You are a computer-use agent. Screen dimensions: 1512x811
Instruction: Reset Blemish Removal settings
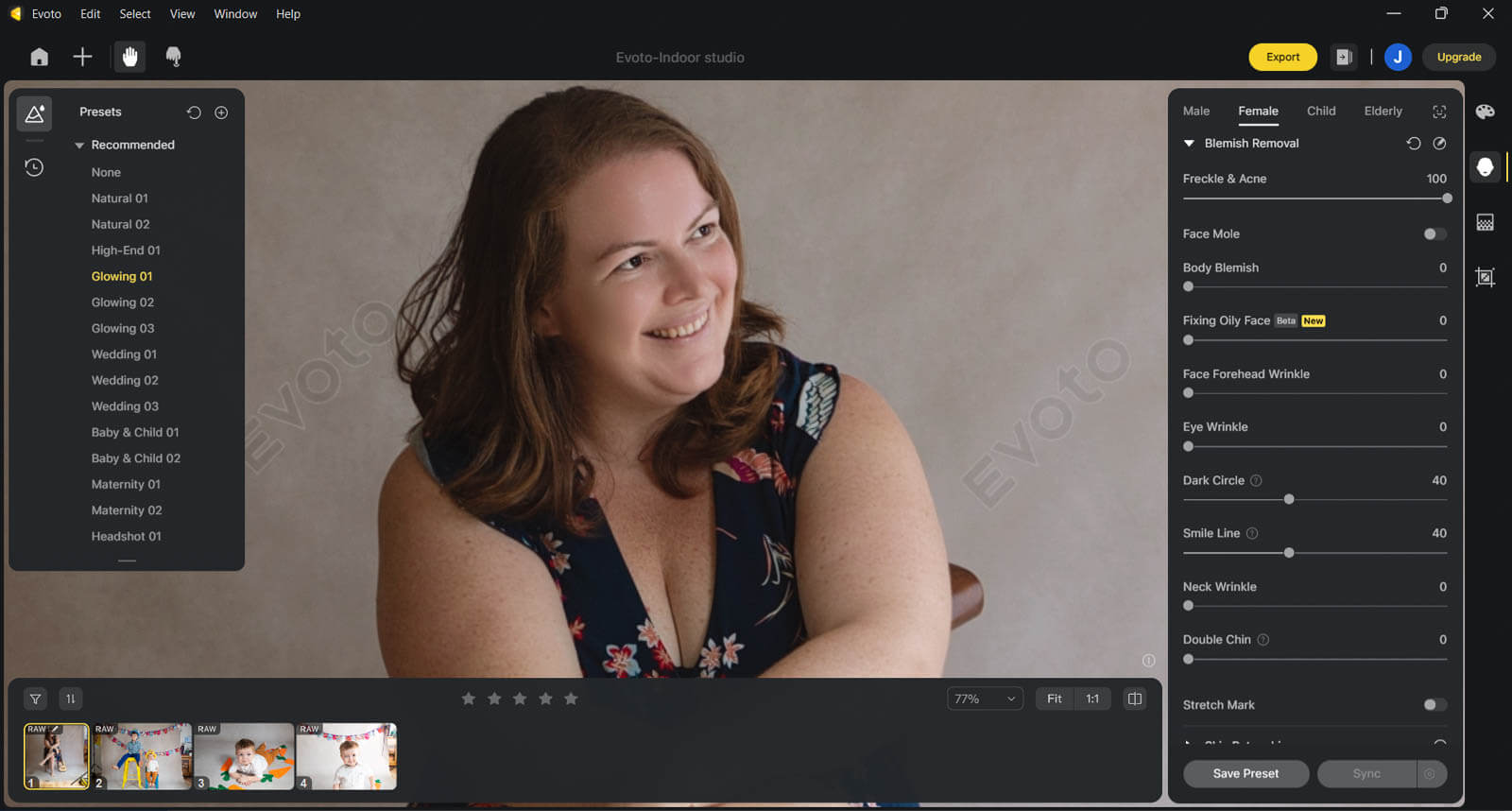pos(1413,144)
